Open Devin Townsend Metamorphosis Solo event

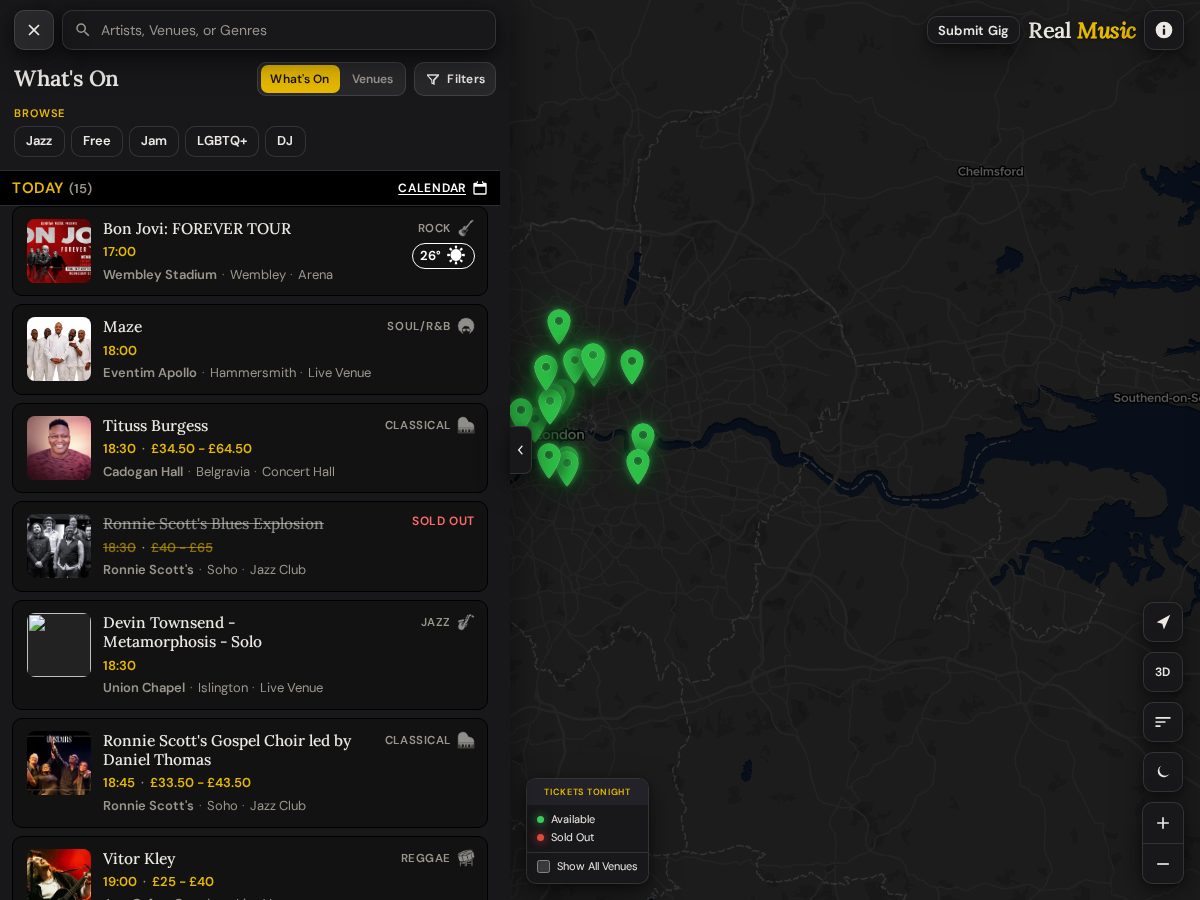[250, 655]
